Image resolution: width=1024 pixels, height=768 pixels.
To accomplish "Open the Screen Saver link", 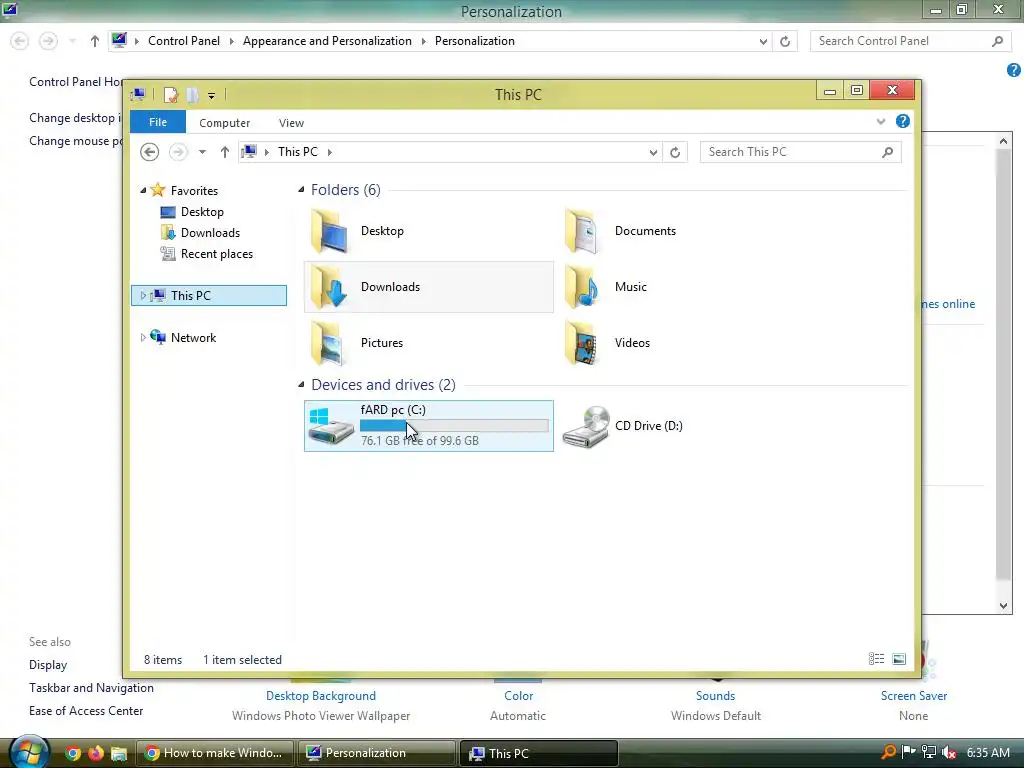I will point(914,696).
